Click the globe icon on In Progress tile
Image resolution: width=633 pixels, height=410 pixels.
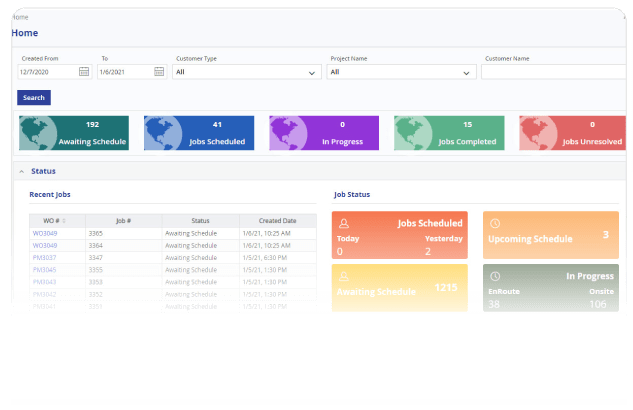coord(288,133)
